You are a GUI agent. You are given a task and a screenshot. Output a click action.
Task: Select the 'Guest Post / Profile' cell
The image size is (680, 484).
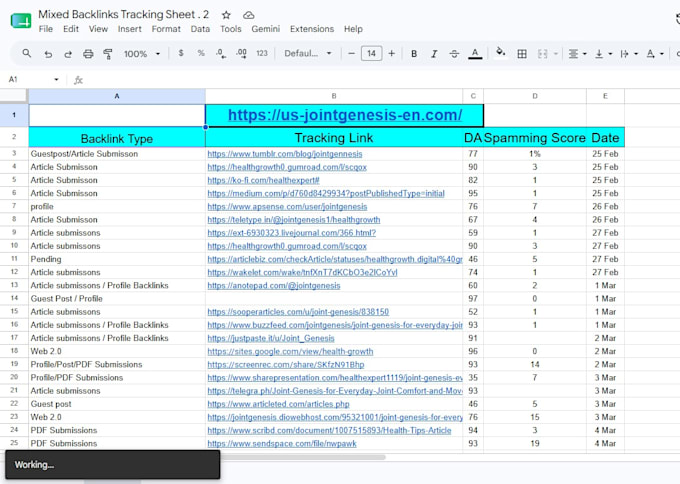pyautogui.click(x=117, y=299)
